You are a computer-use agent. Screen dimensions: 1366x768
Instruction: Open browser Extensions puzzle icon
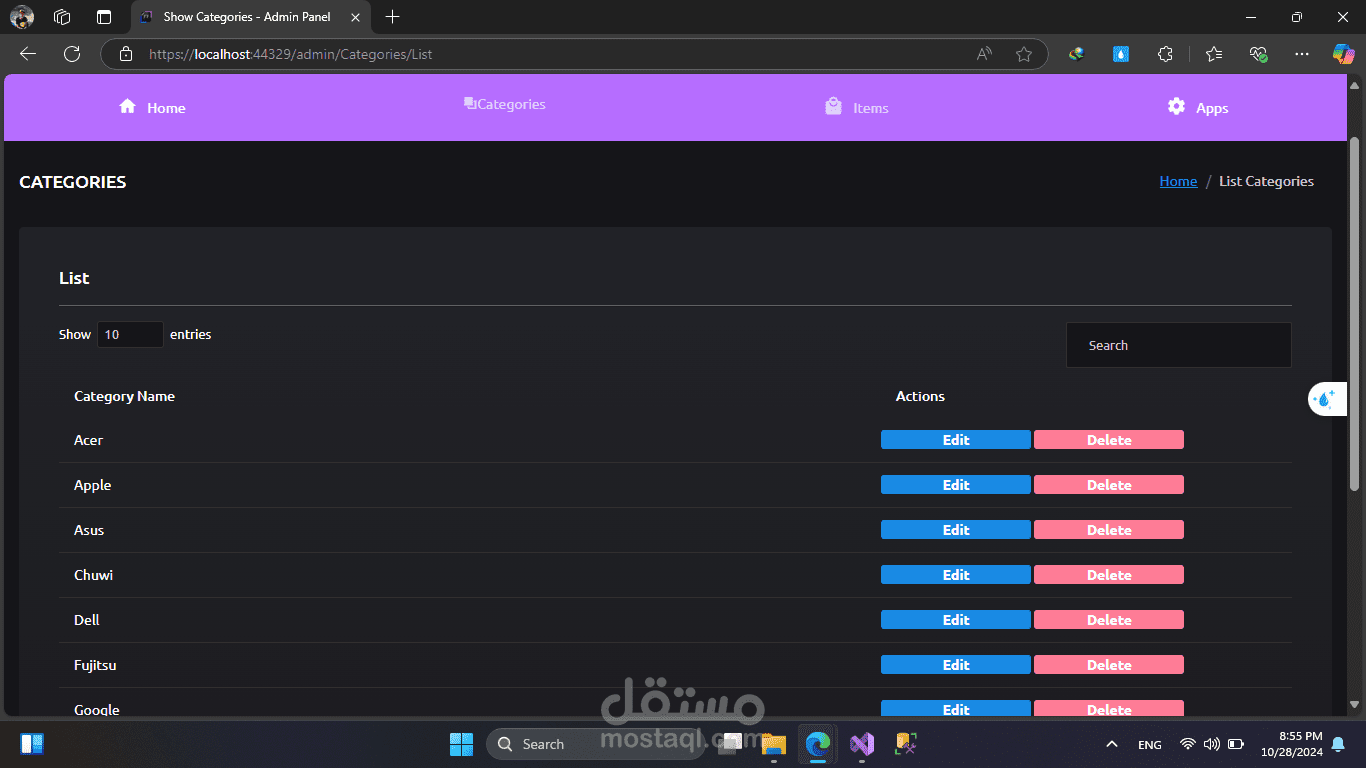pyautogui.click(x=1165, y=54)
